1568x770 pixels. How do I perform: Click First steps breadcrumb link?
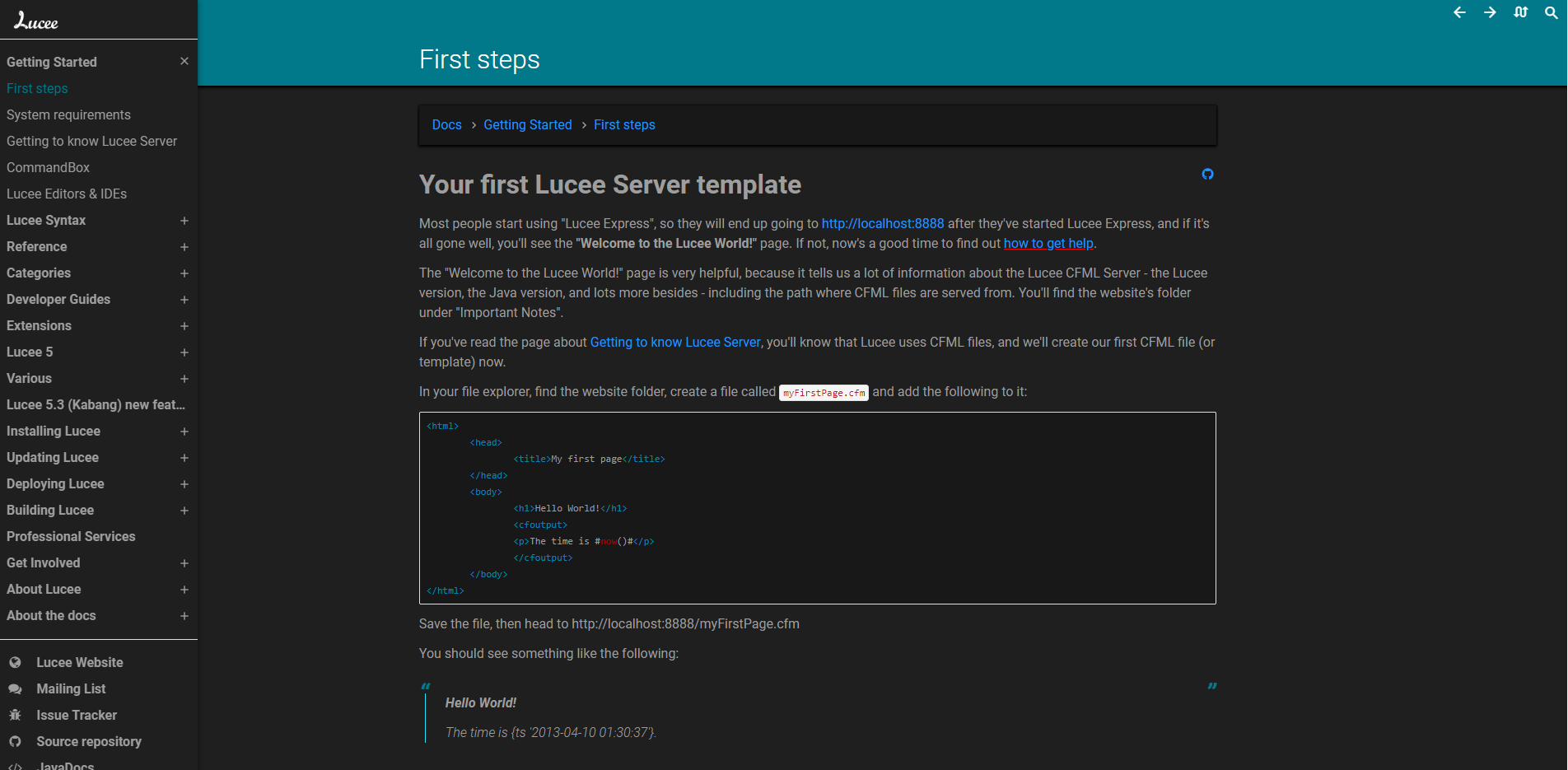[624, 124]
